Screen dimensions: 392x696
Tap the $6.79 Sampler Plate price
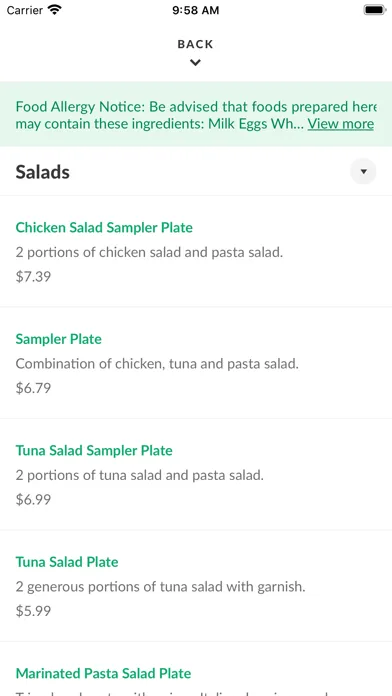33,388
